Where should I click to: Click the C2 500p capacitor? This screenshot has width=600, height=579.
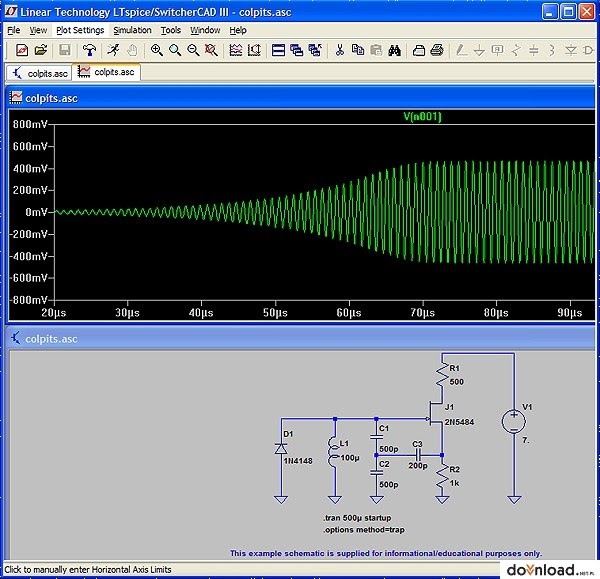377,473
